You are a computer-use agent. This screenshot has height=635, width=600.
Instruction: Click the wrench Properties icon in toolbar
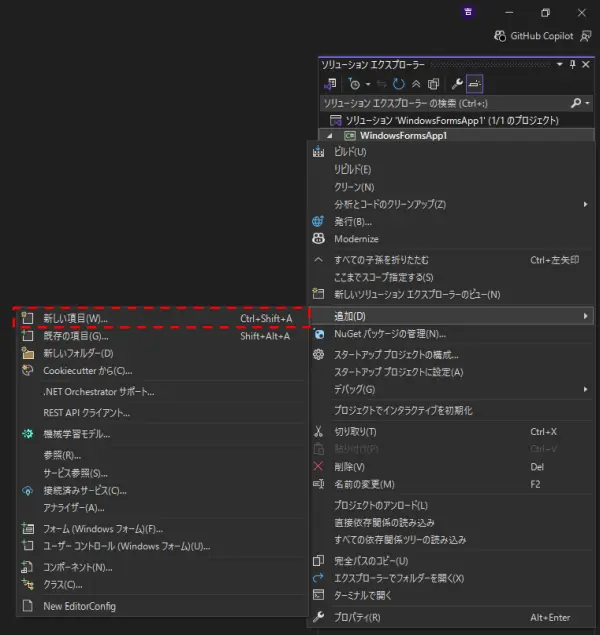[x=457, y=84]
